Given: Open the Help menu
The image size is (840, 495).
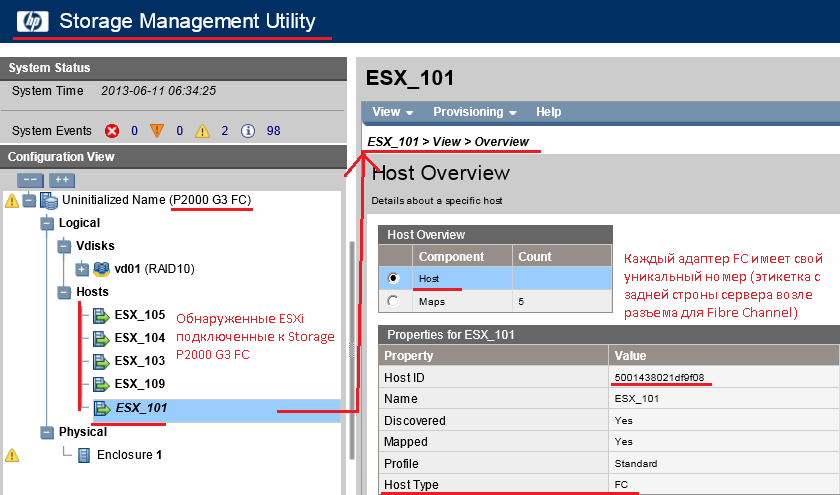Looking at the screenshot, I should tap(549, 112).
